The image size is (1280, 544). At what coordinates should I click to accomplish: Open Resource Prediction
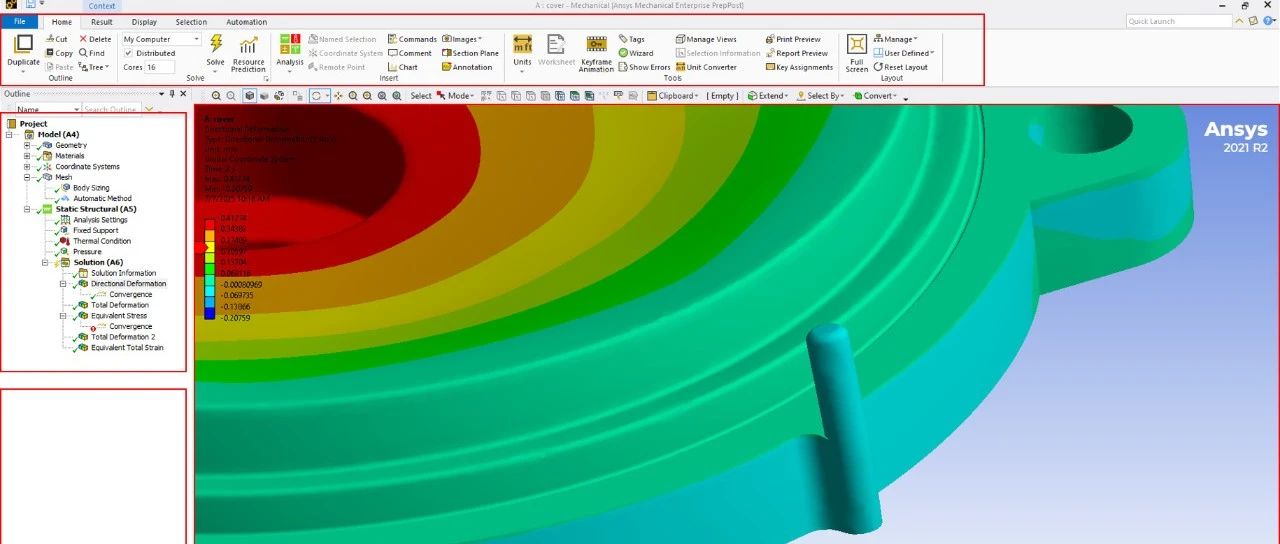pos(248,53)
